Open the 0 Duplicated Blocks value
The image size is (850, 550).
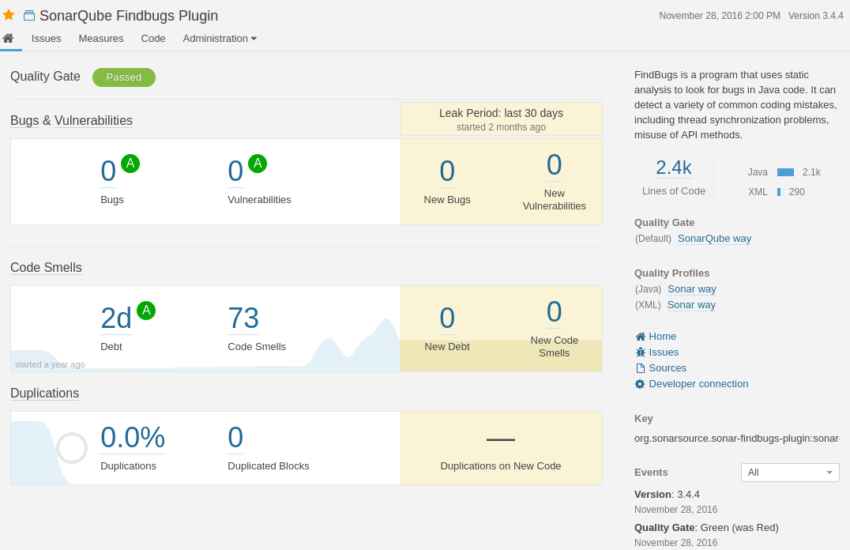pos(235,437)
